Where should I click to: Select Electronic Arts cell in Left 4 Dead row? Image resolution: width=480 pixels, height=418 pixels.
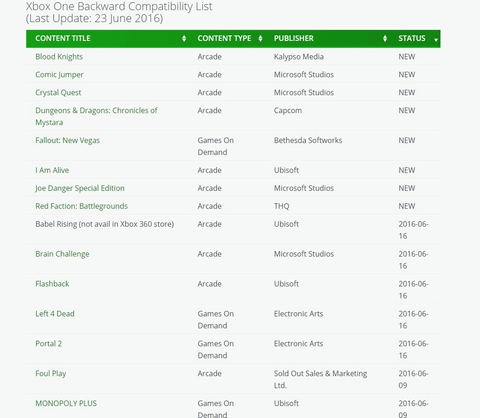point(299,314)
